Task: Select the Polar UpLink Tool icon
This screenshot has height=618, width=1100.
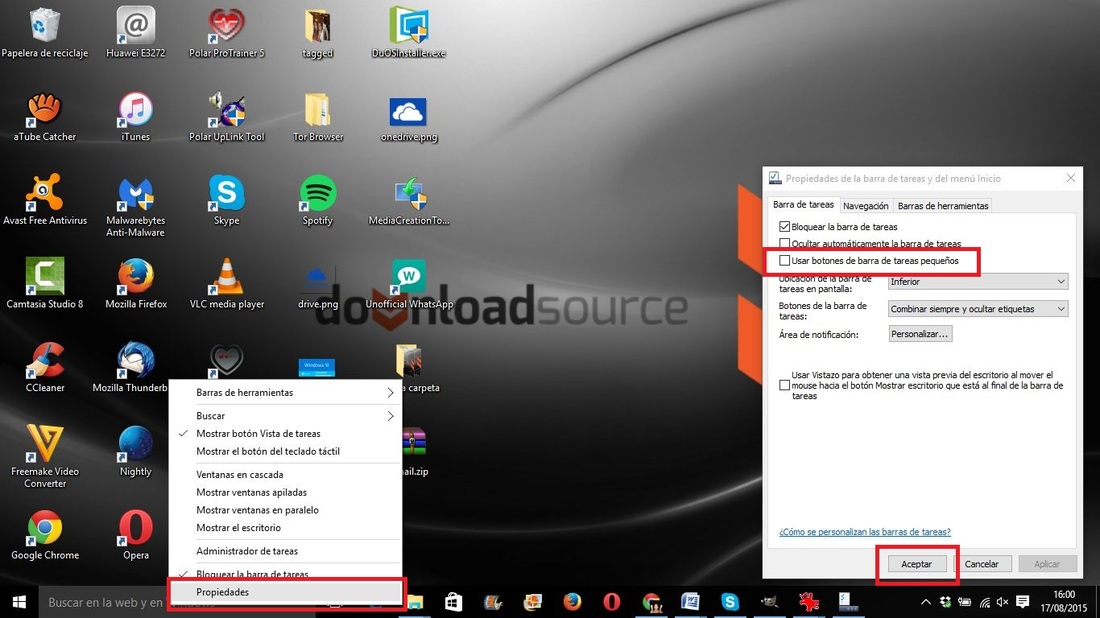Action: click(227, 116)
